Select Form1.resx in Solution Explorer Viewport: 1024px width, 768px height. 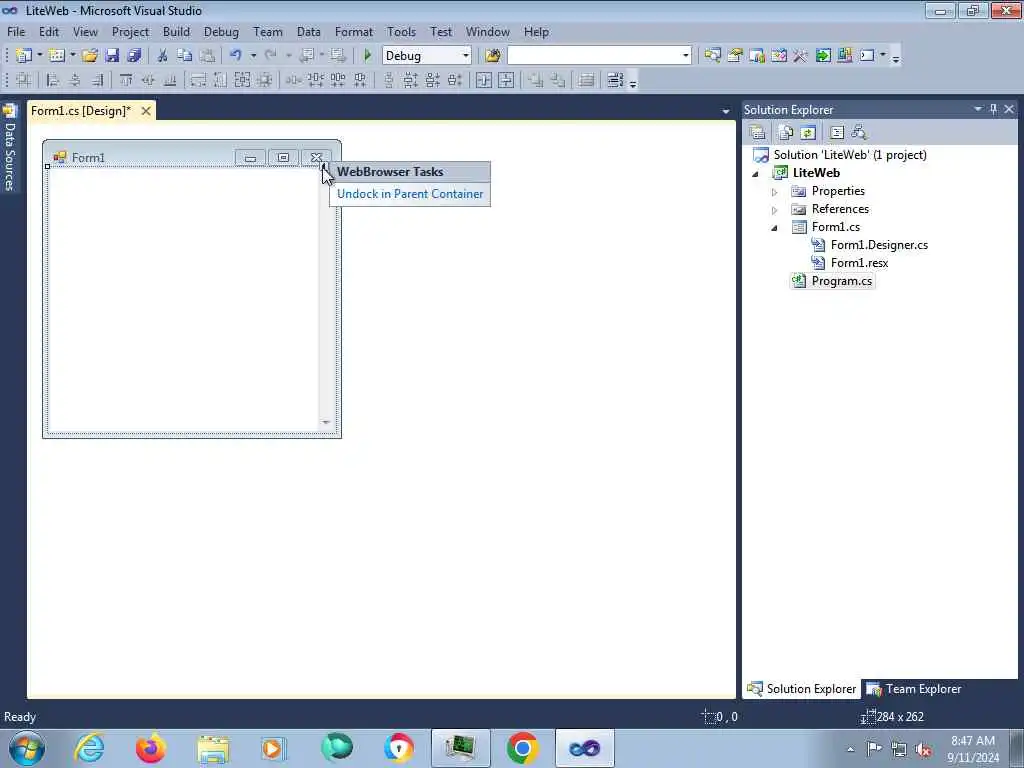pos(859,263)
